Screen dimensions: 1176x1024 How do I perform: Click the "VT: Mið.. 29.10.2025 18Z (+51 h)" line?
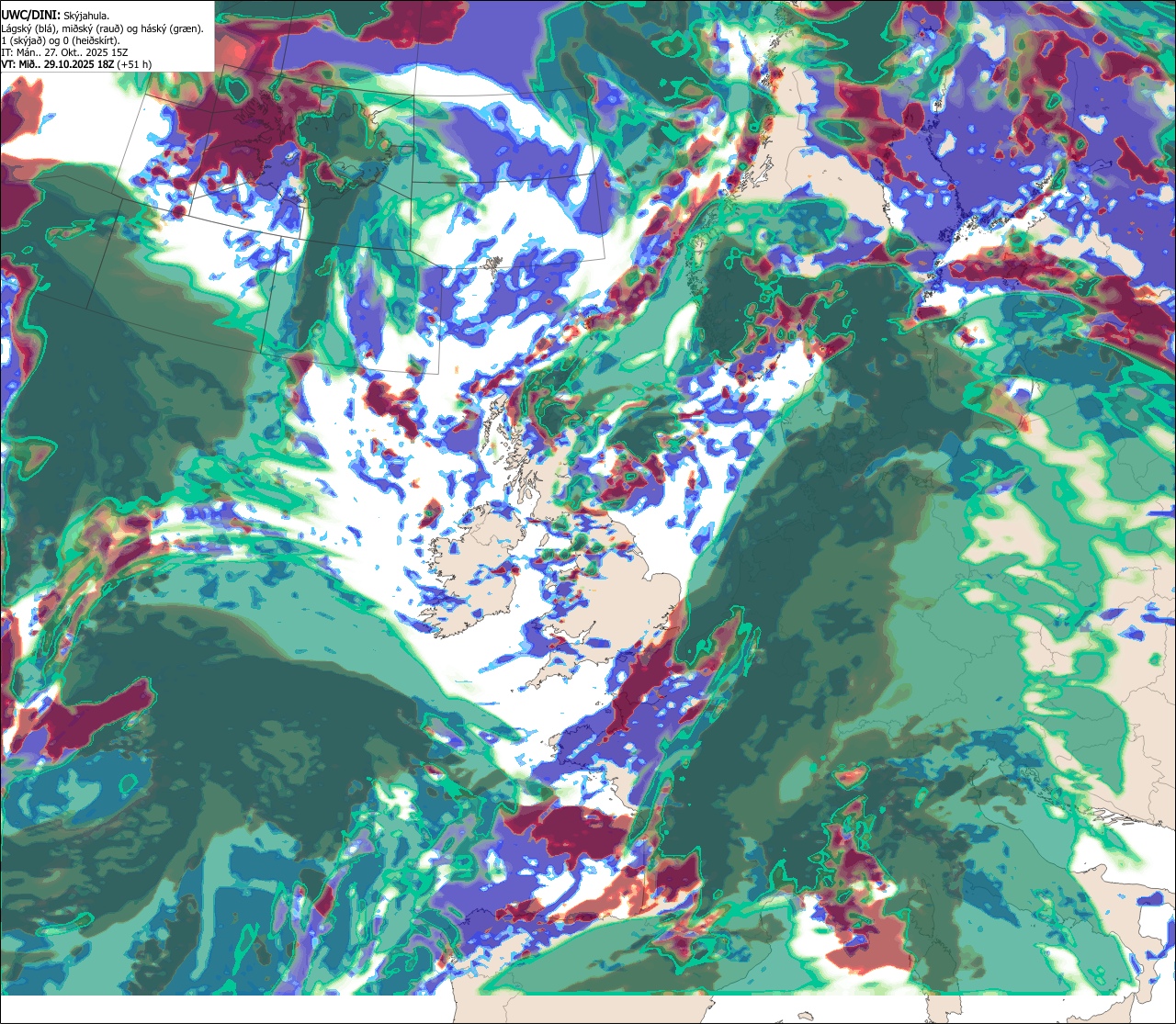pyautogui.click(x=76, y=64)
